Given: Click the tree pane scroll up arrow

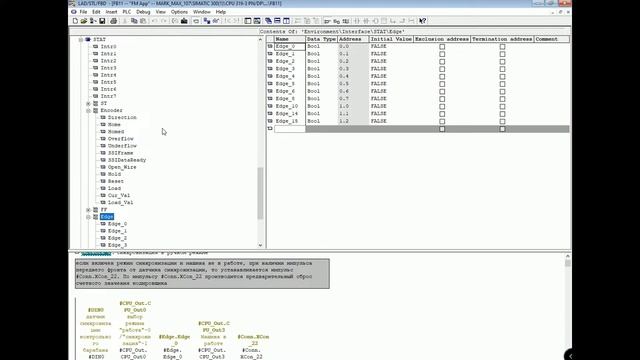Looking at the screenshot, I should point(260,39).
